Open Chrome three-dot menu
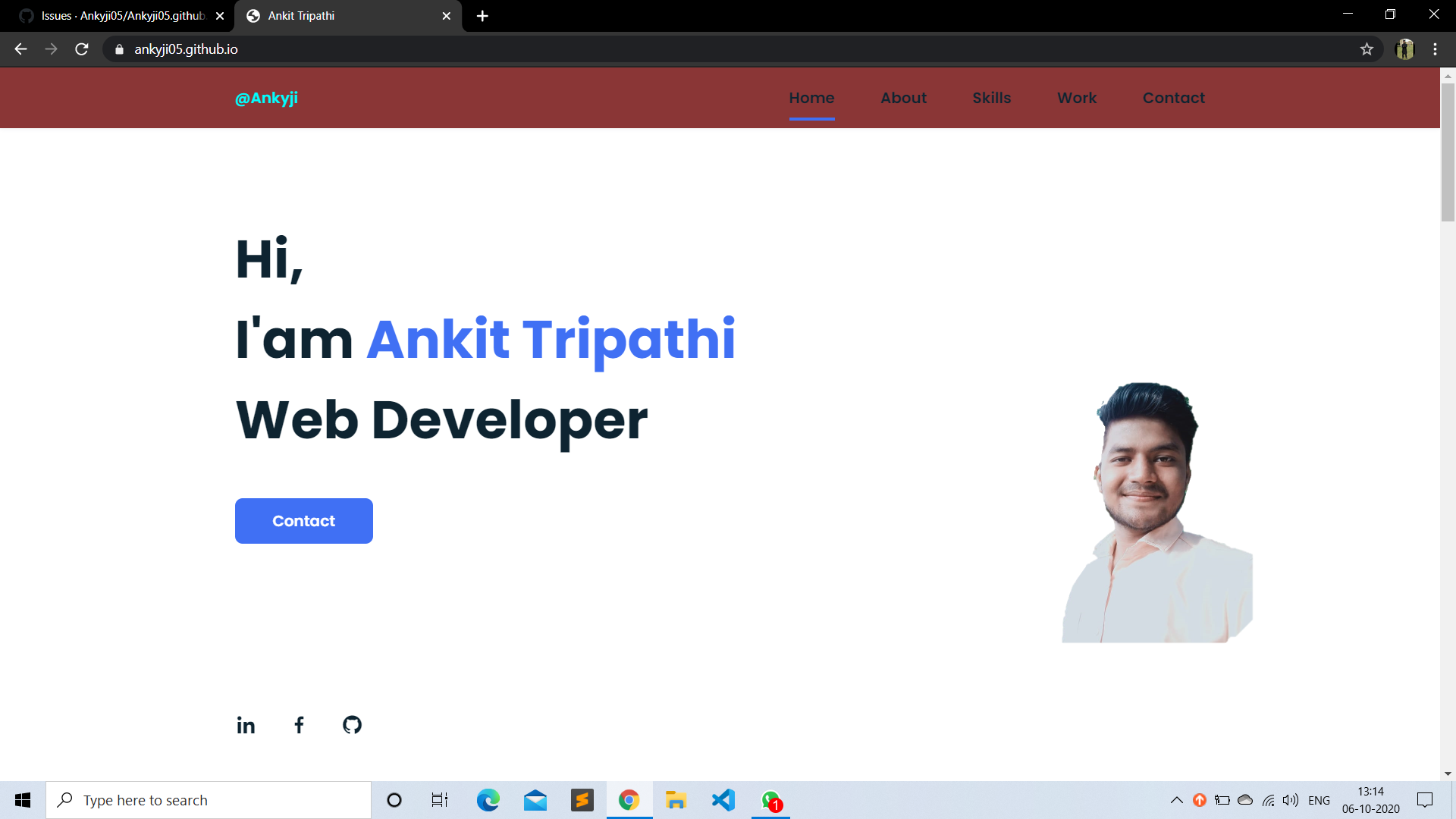 1435,49
